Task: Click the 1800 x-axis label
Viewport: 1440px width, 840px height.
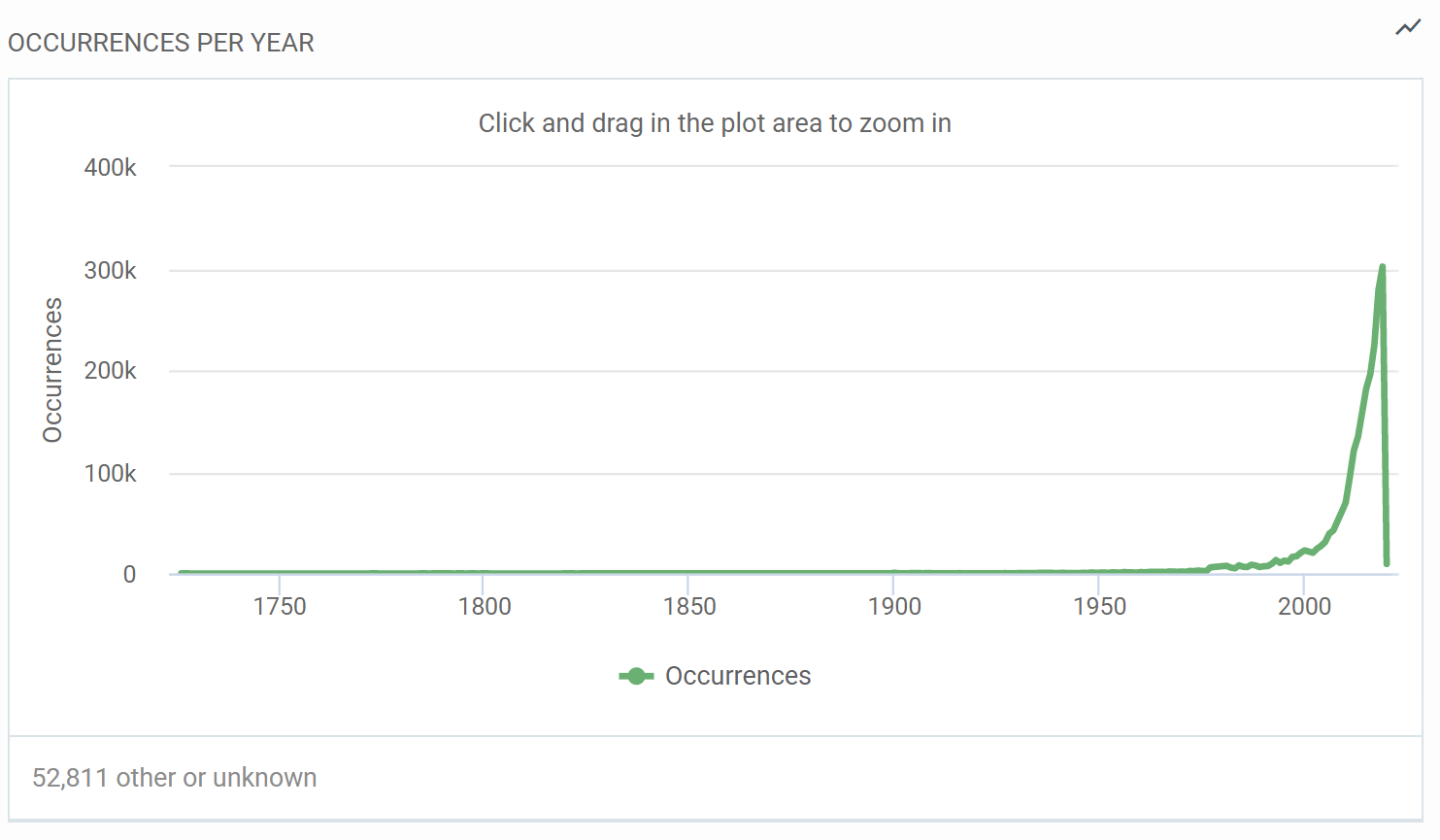Action: point(485,607)
